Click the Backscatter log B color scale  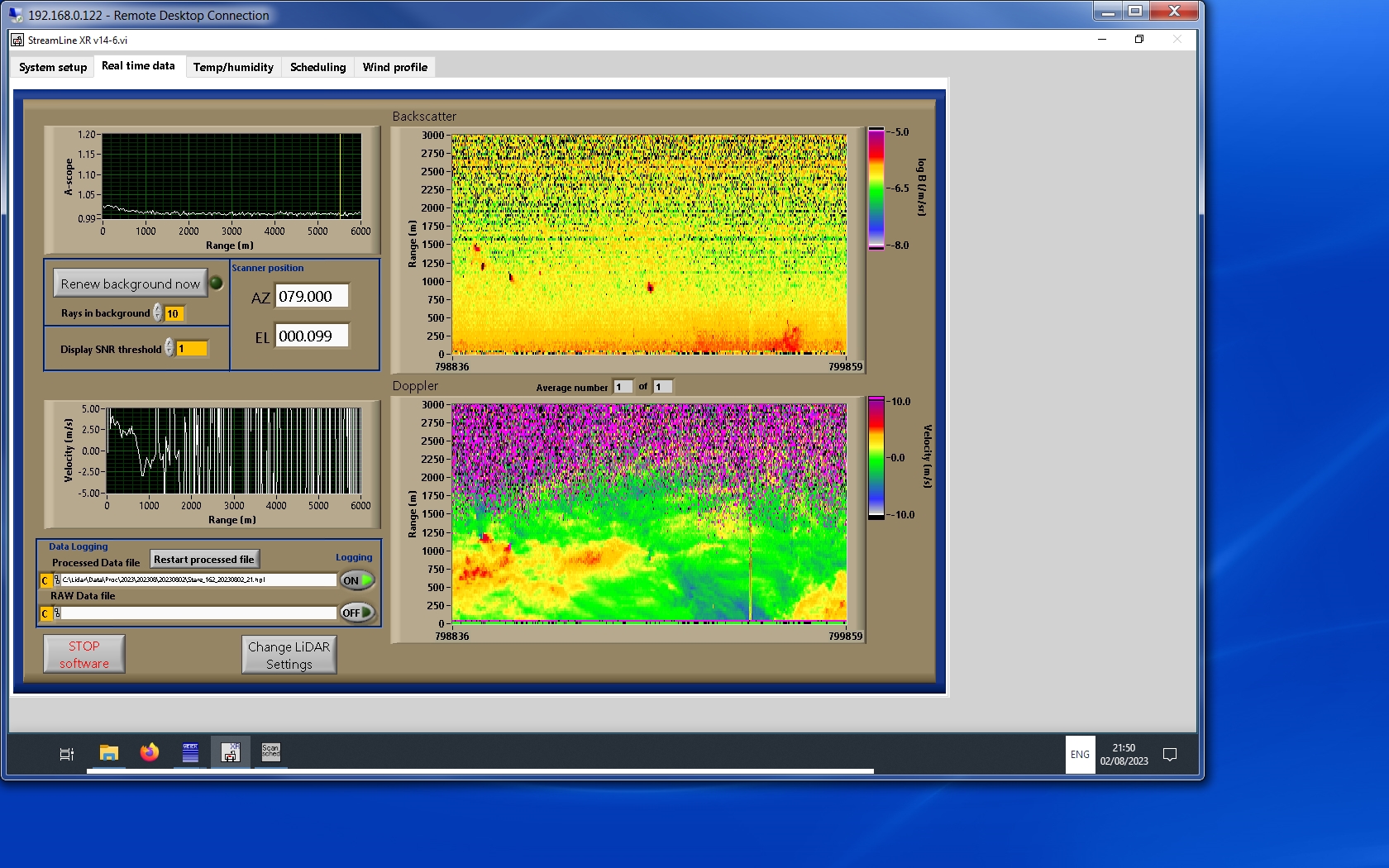pos(876,188)
